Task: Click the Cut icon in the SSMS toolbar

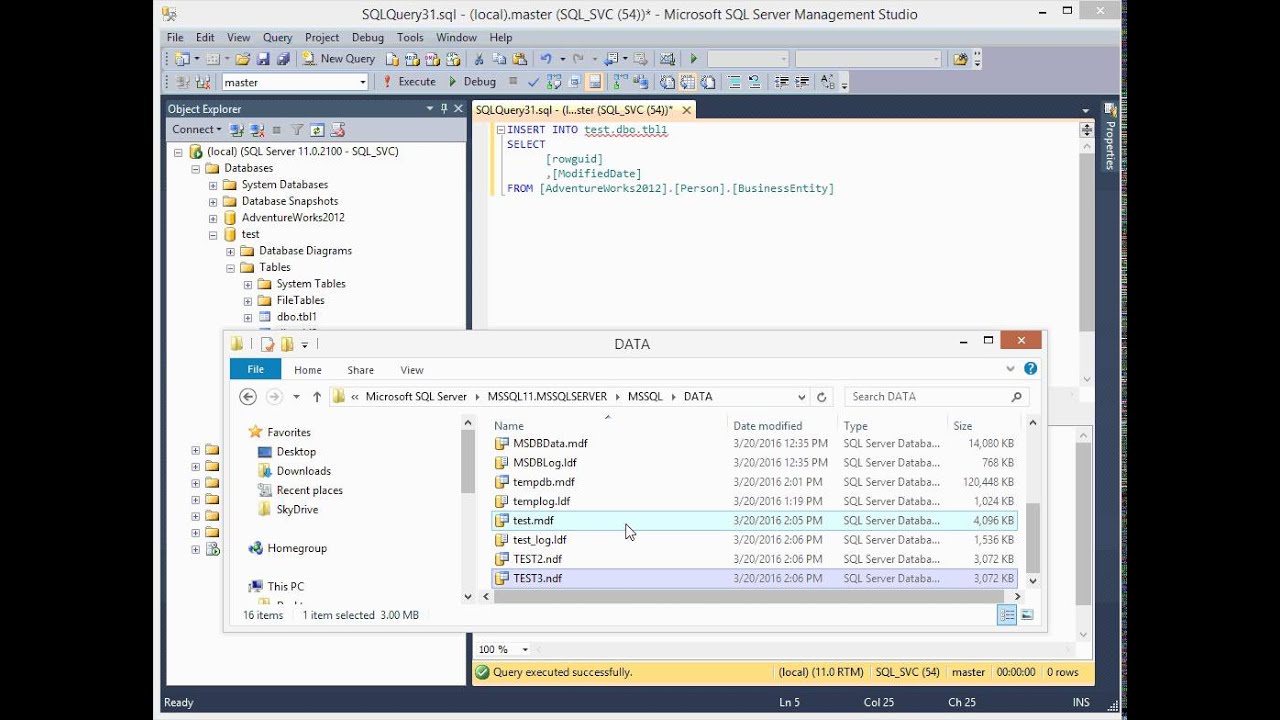Action: pyautogui.click(x=480, y=58)
